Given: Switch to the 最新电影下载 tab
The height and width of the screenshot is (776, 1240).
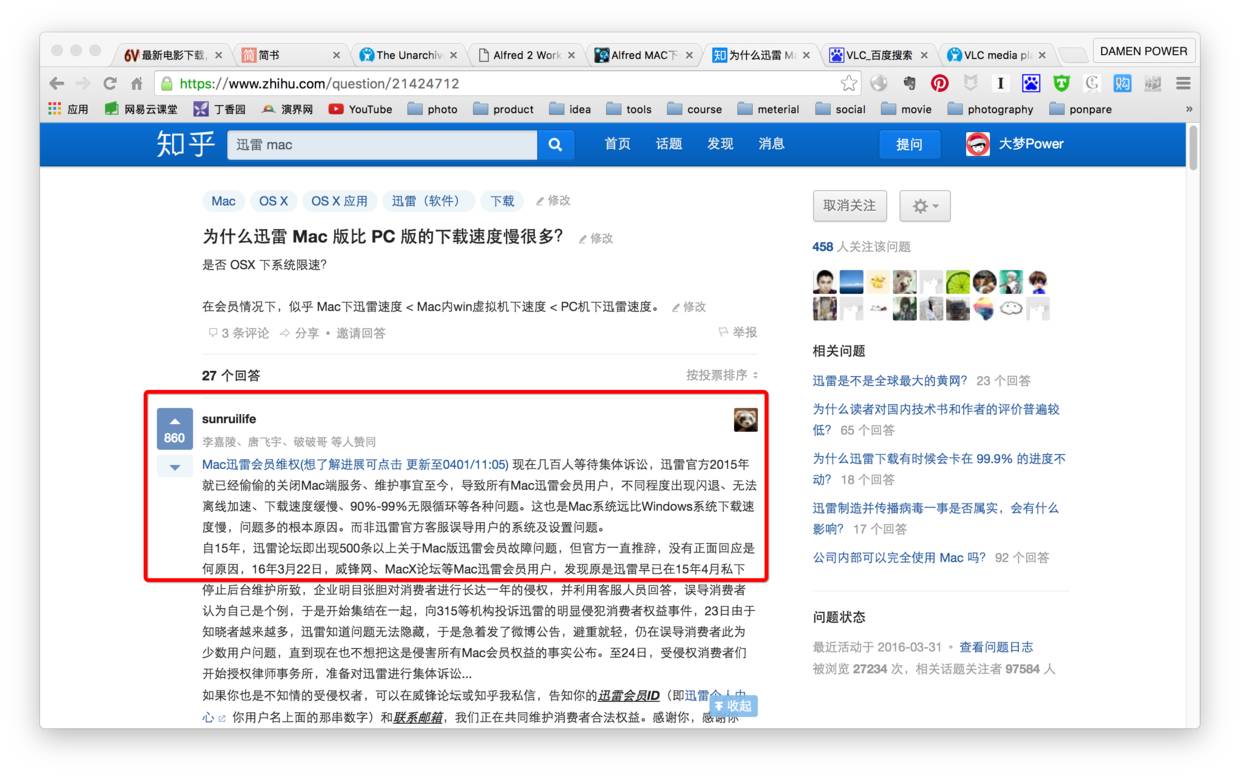Looking at the screenshot, I should tap(173, 55).
